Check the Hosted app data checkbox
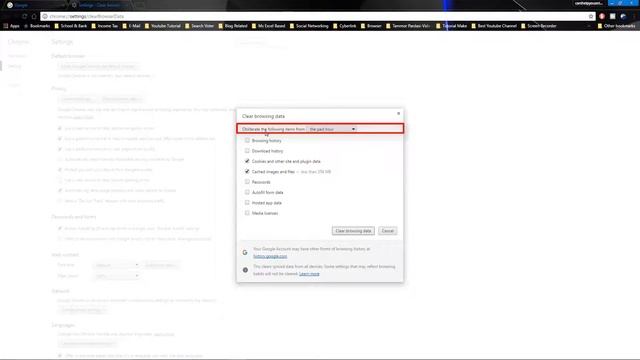The image size is (640, 360). [x=247, y=202]
